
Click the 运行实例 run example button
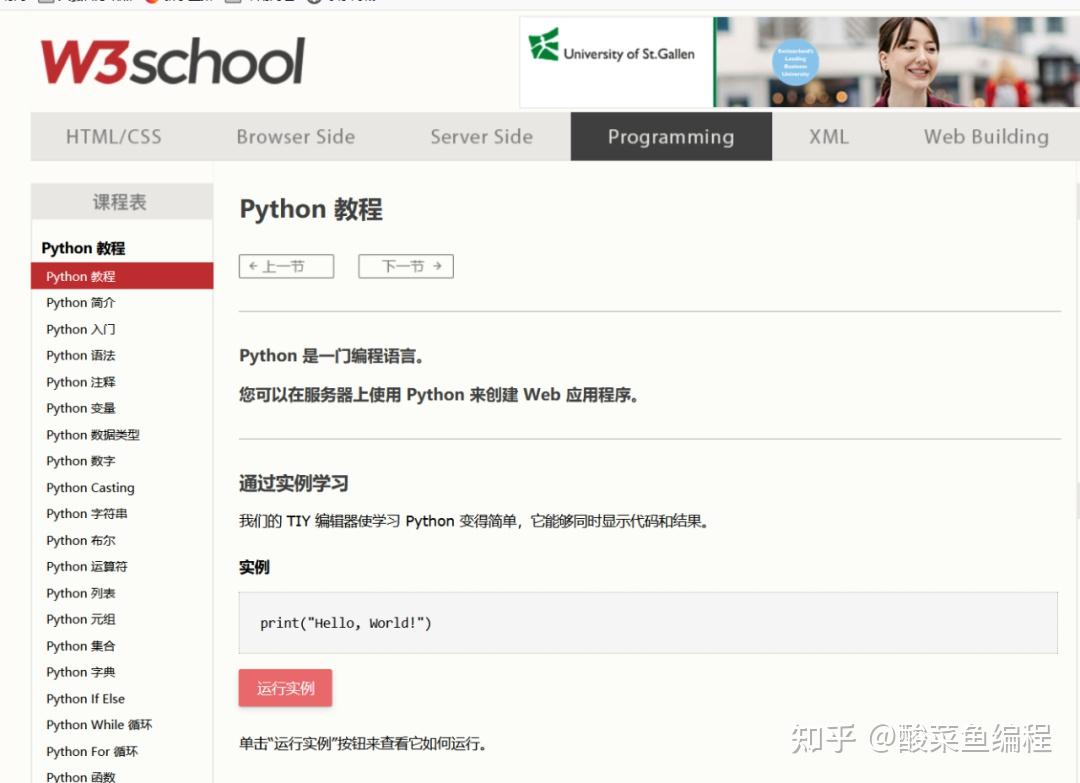[285, 688]
